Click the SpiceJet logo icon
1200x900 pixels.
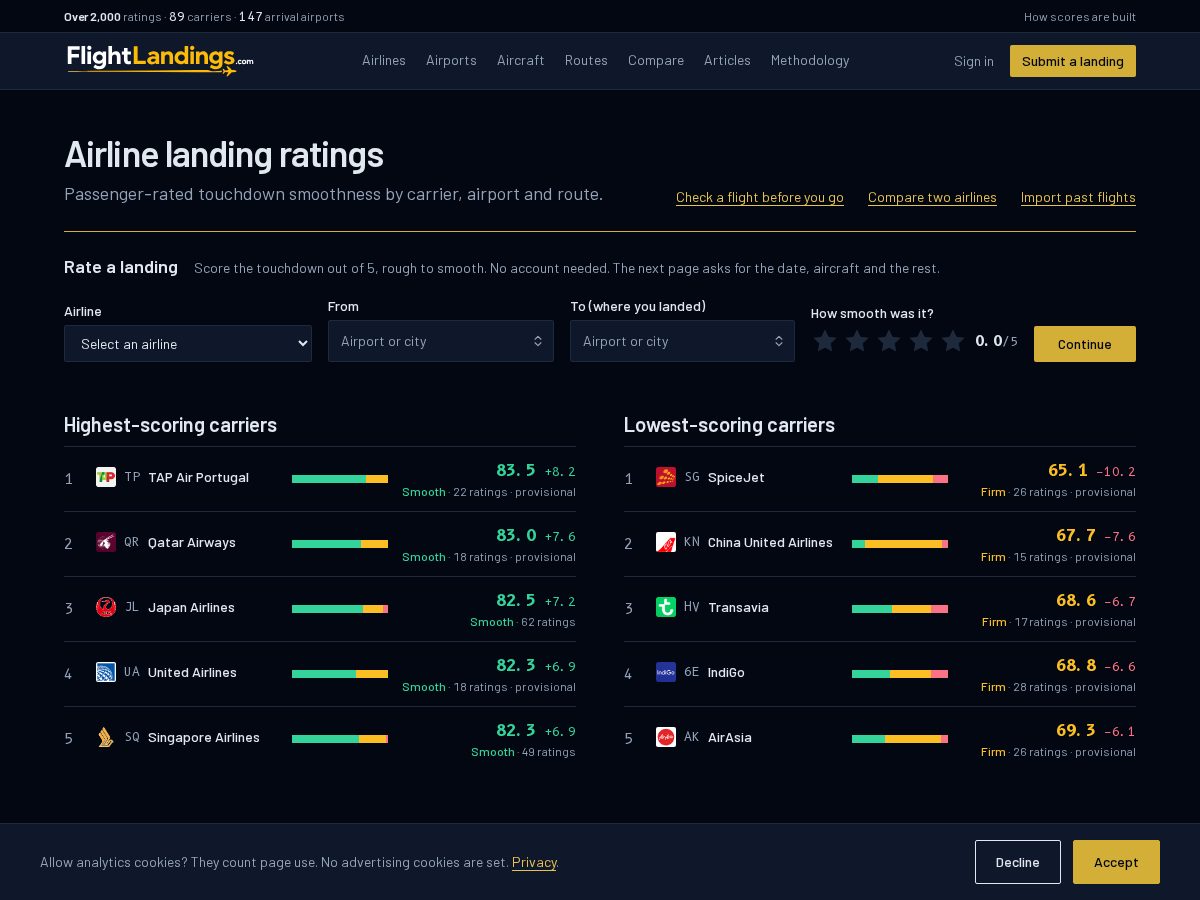666,477
